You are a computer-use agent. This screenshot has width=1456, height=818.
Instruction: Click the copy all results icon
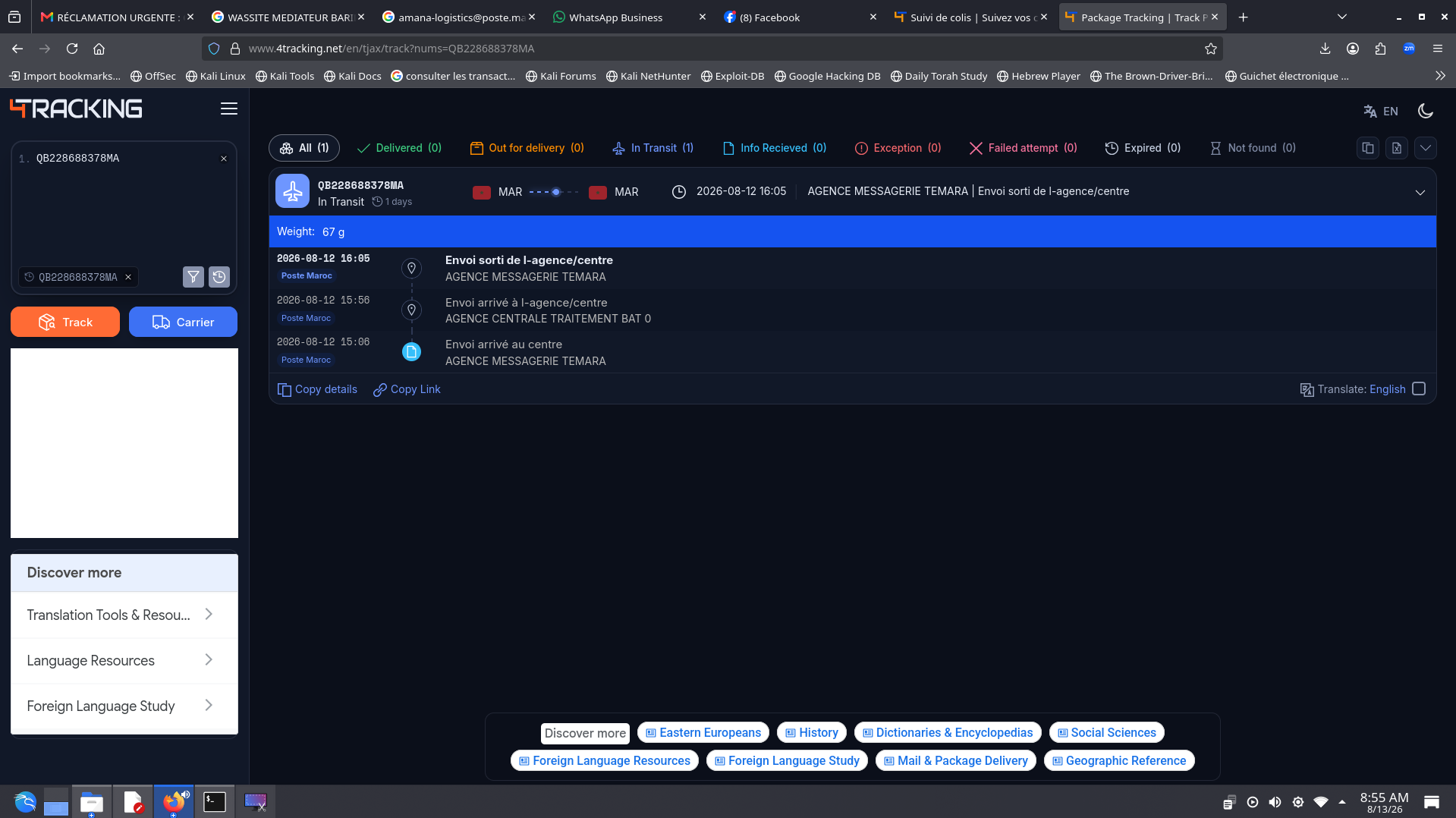1368,148
